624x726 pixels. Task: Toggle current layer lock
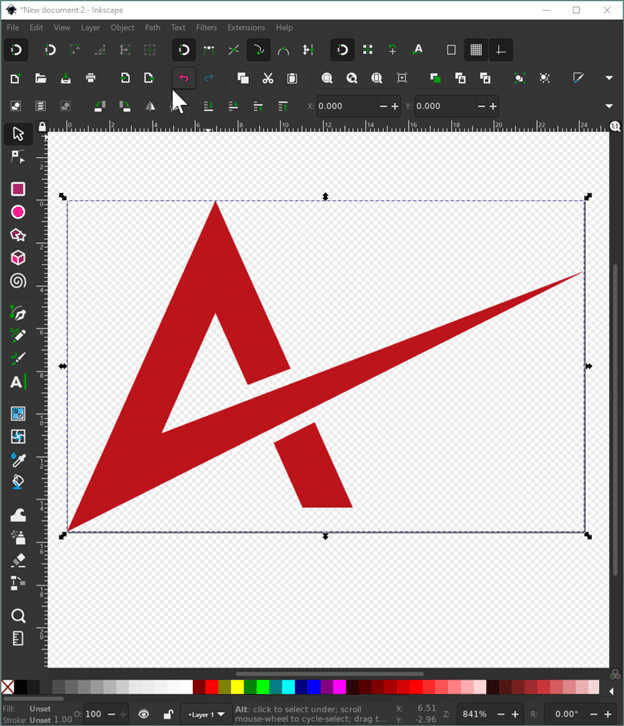168,714
